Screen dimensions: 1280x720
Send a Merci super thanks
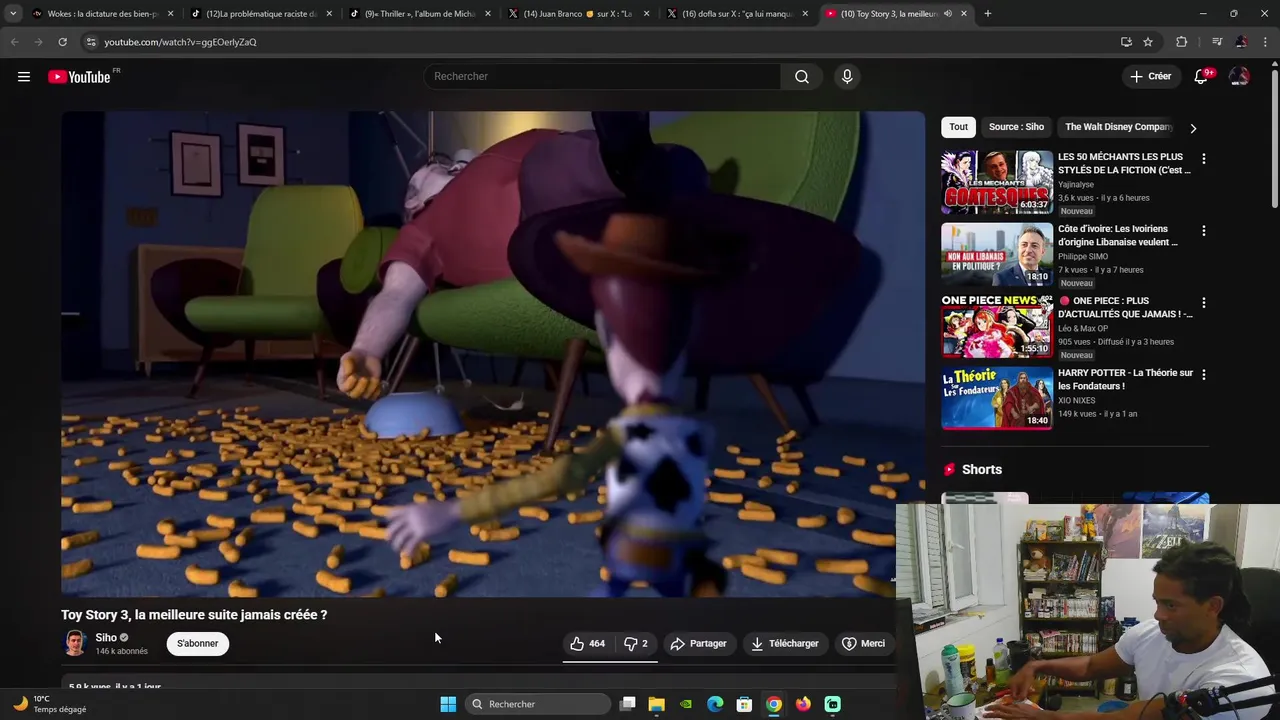pyautogui.click(x=864, y=643)
